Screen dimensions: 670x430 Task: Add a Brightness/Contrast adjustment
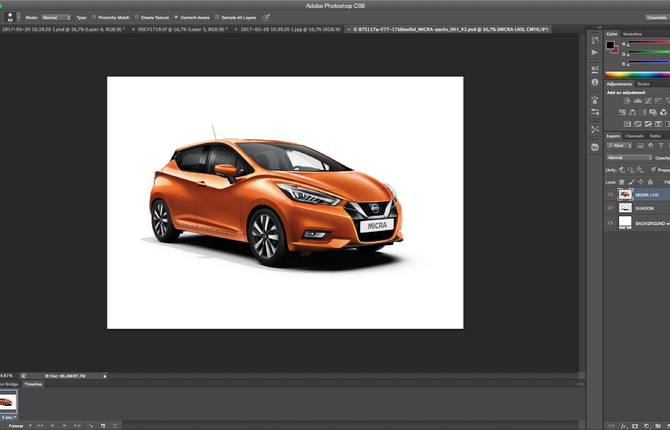coord(627,101)
